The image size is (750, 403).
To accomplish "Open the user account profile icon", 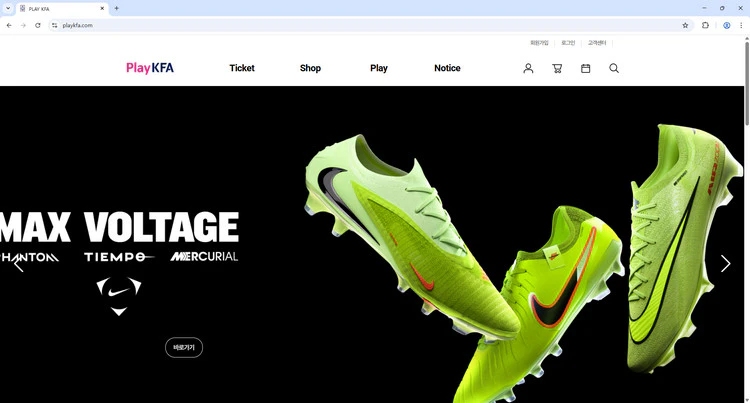I will coord(528,68).
